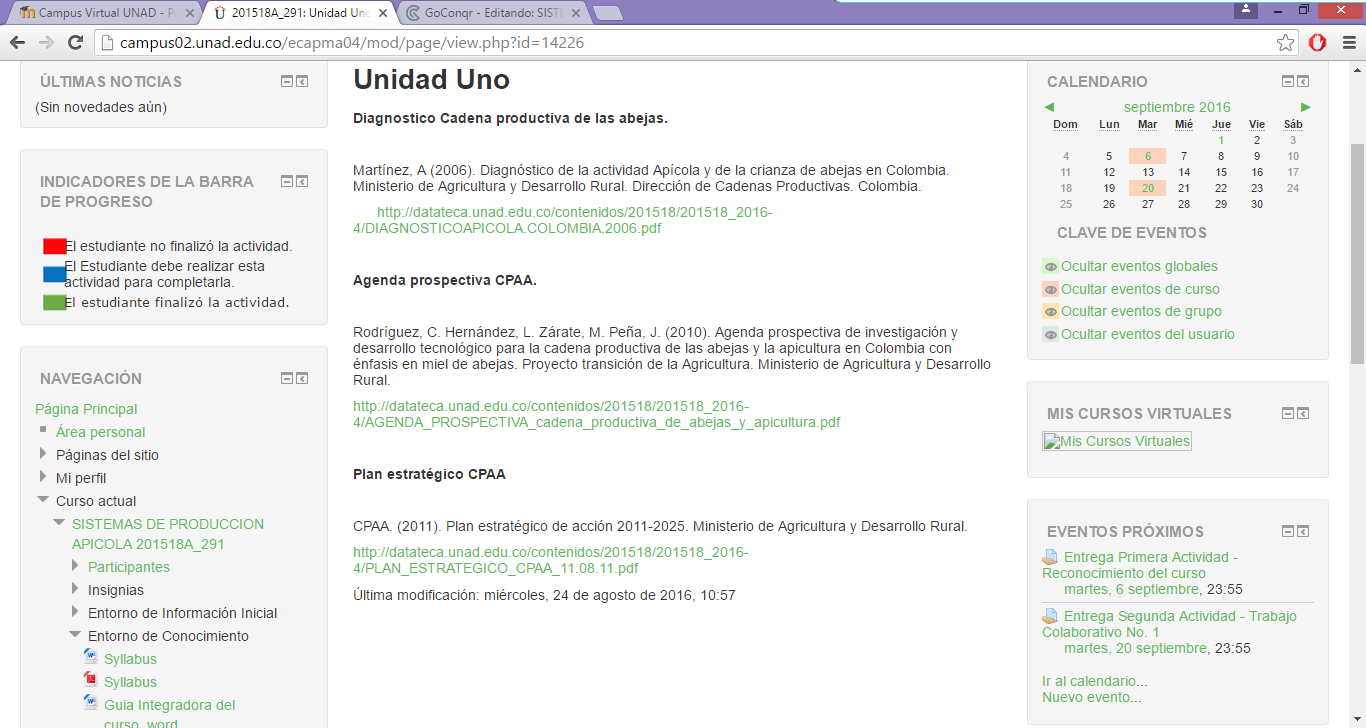Collapse the Calendario block with minus icon
This screenshot has height=728, width=1366.
coord(1288,82)
